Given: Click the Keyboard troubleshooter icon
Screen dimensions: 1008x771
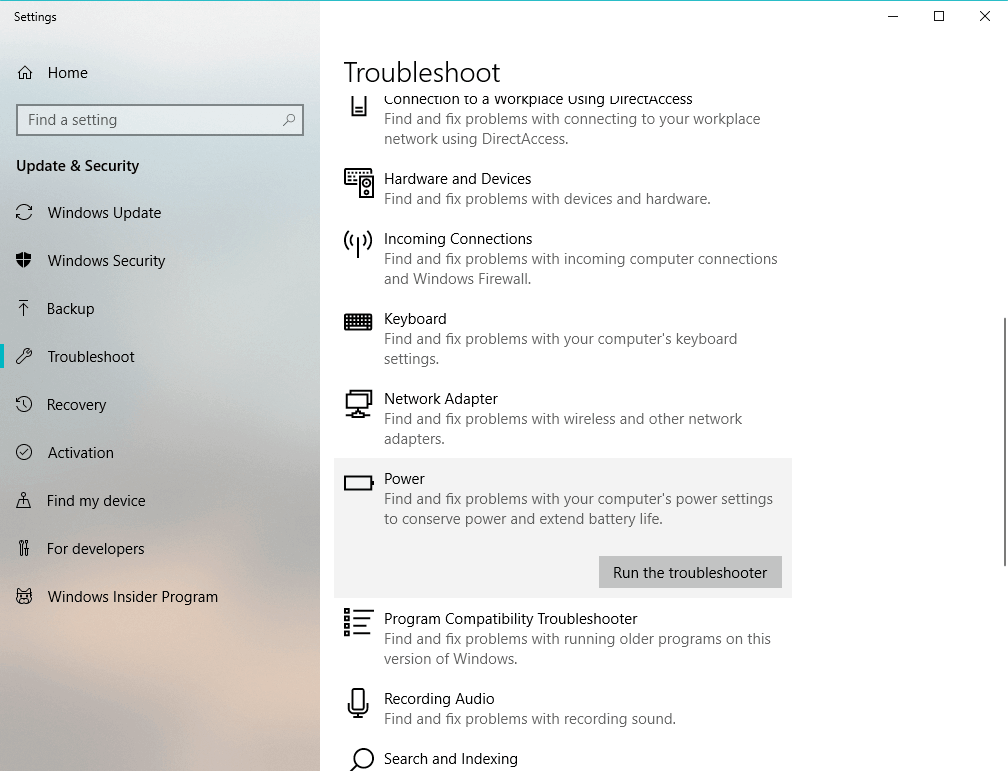Looking at the screenshot, I should pos(358,322).
